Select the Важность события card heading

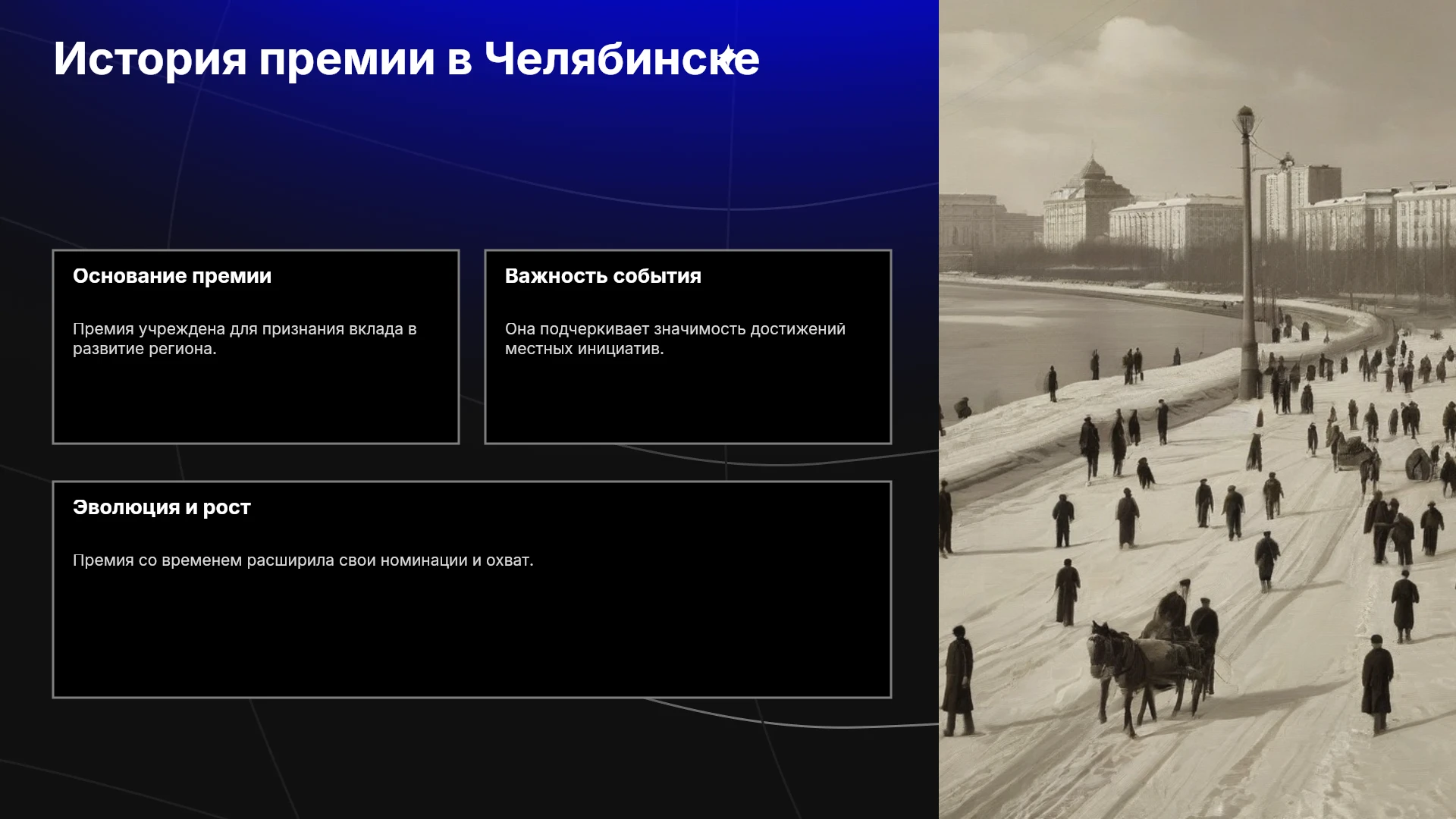(603, 276)
